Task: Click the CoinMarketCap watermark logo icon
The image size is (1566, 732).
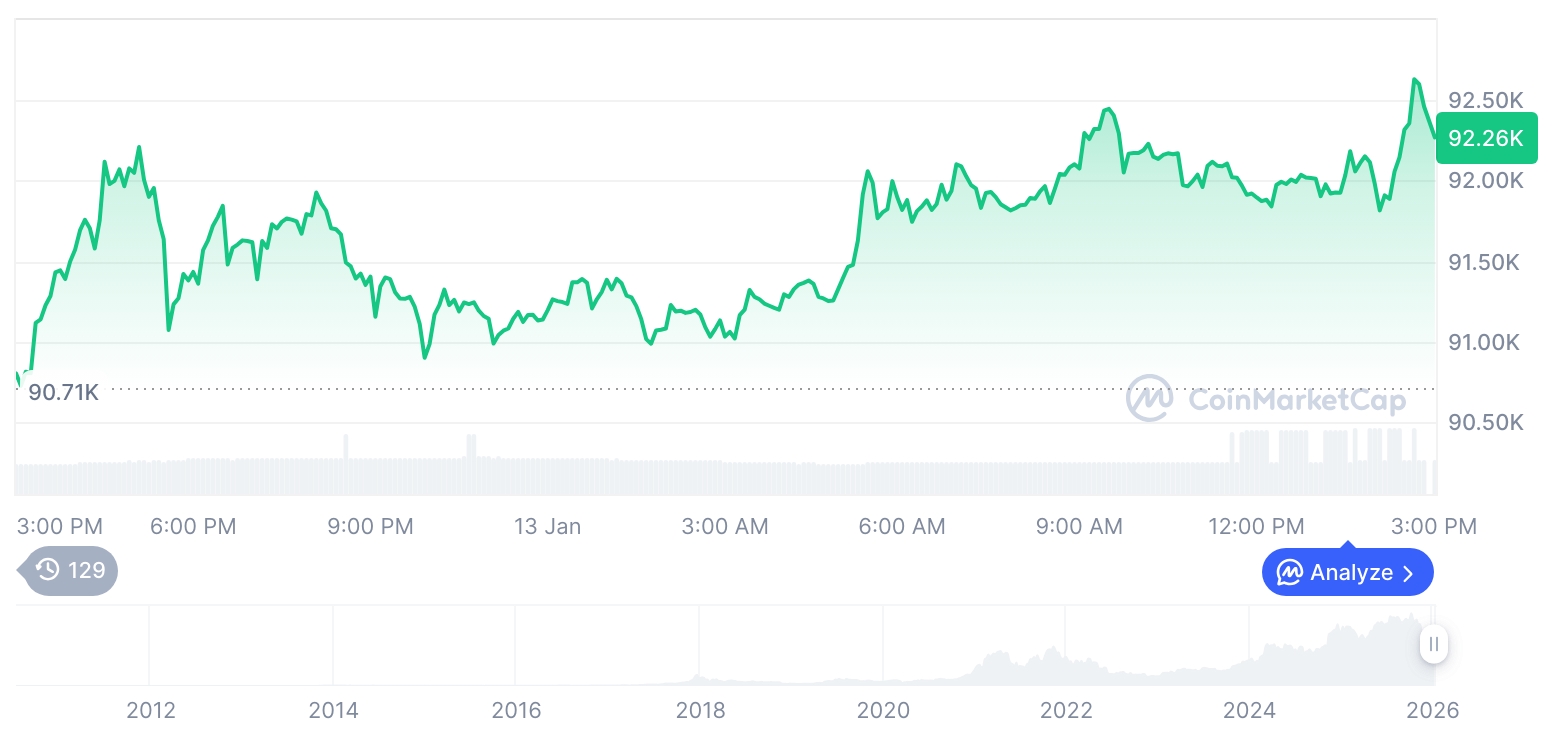Action: (1150, 398)
